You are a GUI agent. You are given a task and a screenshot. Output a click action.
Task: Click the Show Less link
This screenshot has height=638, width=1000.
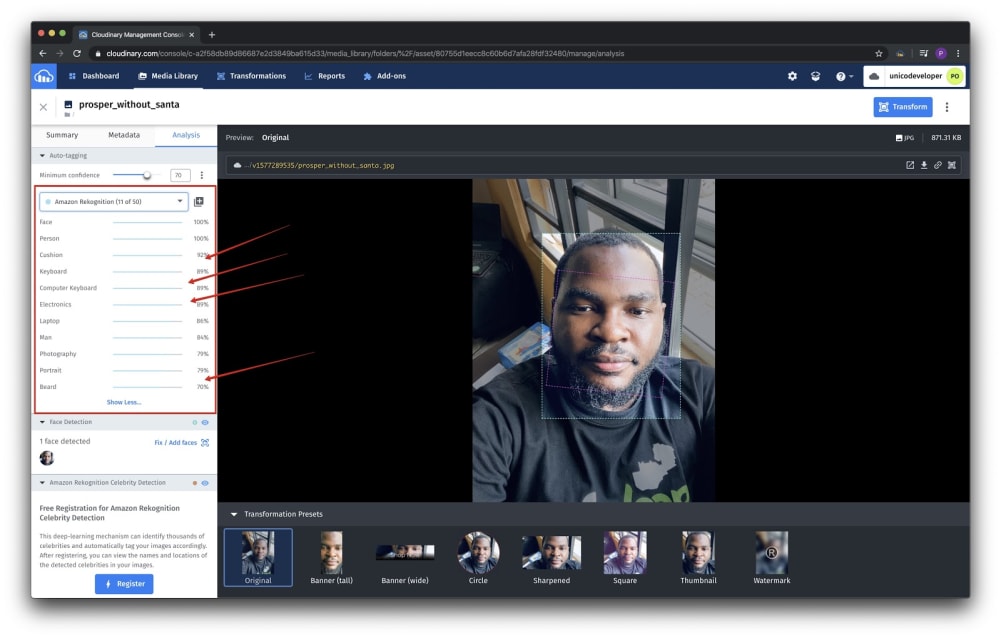tap(124, 403)
